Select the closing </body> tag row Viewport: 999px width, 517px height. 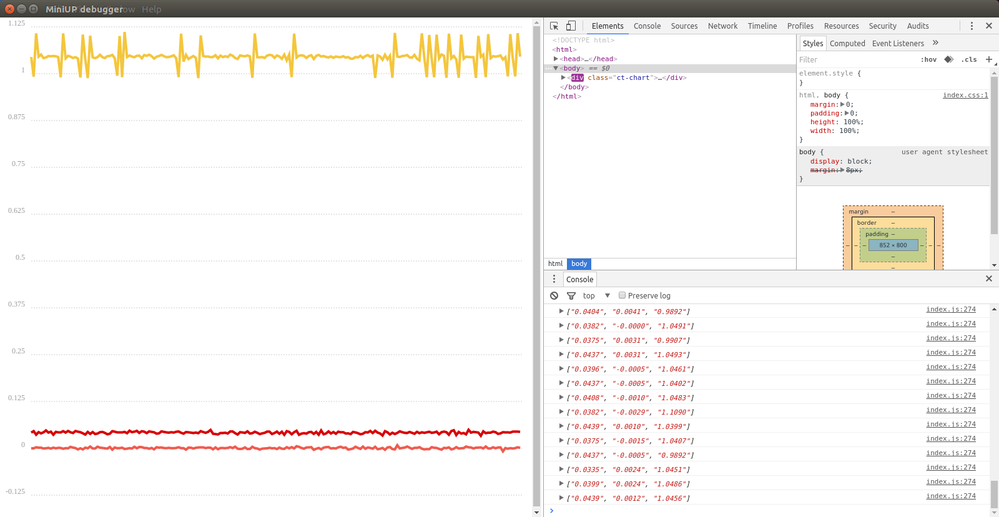(574, 87)
